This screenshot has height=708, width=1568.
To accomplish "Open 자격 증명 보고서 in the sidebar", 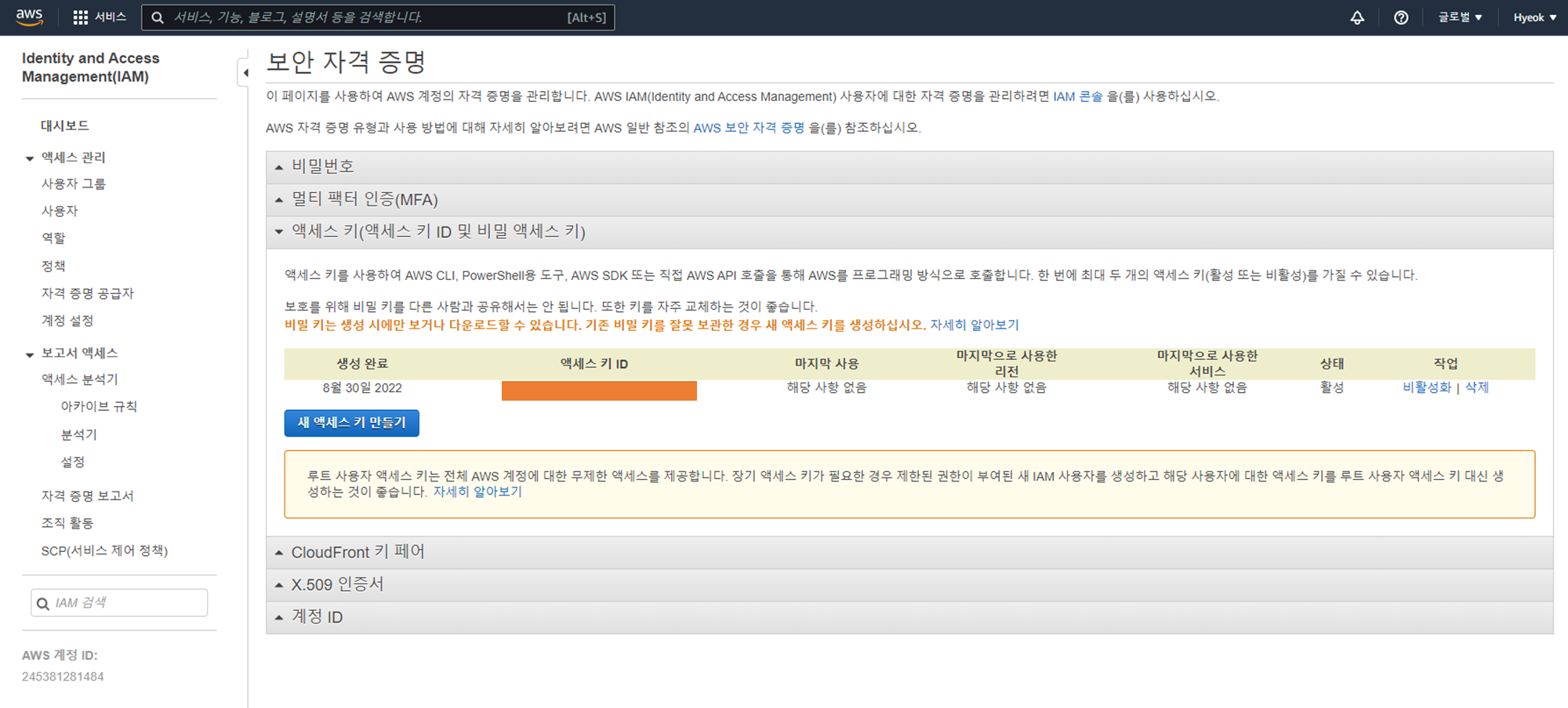I will tap(88, 496).
